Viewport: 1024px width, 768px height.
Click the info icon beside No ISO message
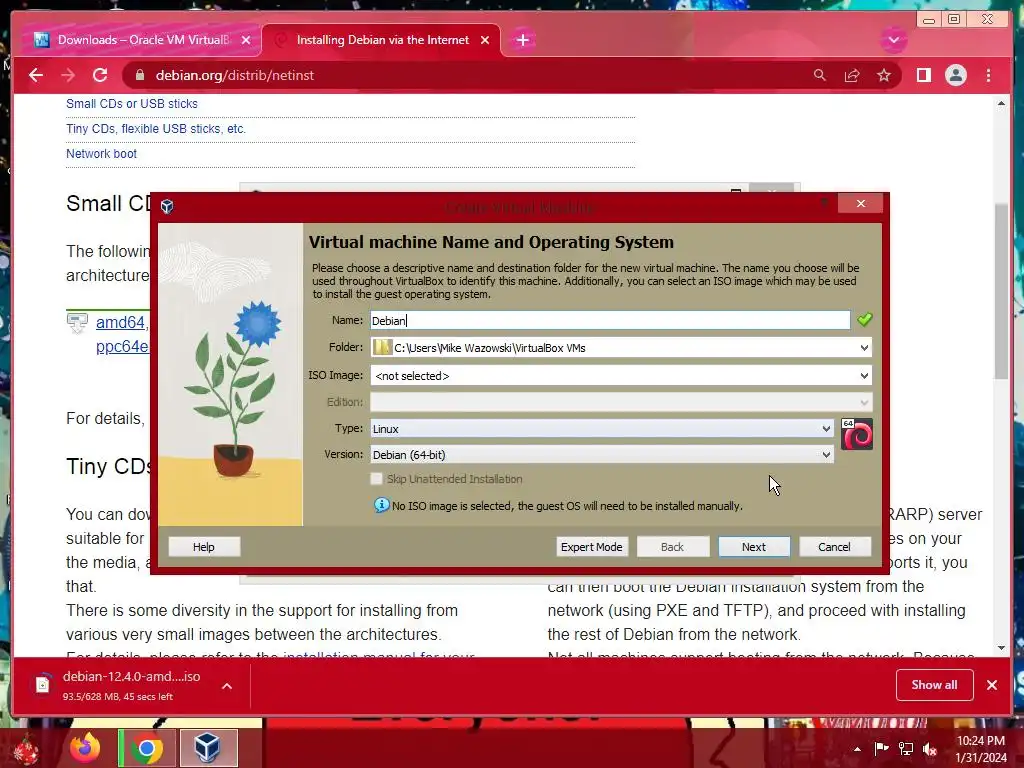tap(381, 505)
